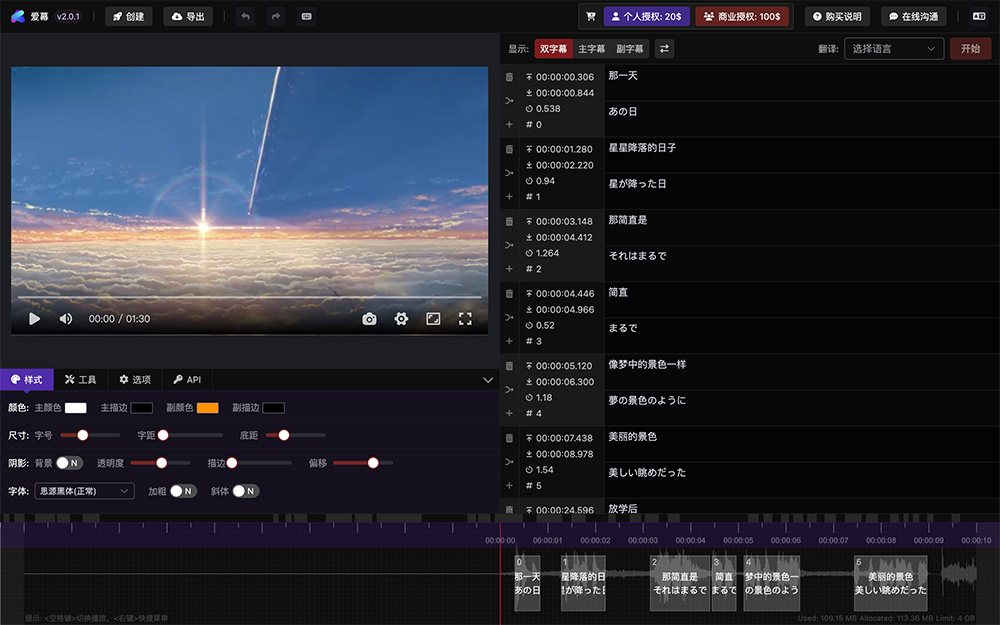
Task: Open the shopping cart icon
Action: point(591,17)
